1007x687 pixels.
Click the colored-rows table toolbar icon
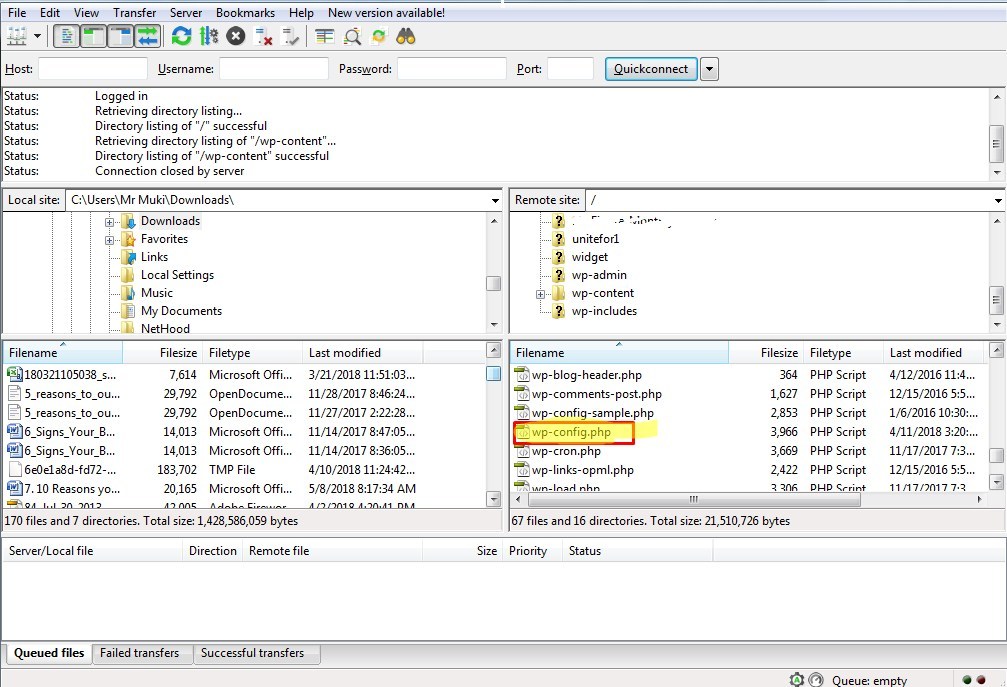pos(325,37)
